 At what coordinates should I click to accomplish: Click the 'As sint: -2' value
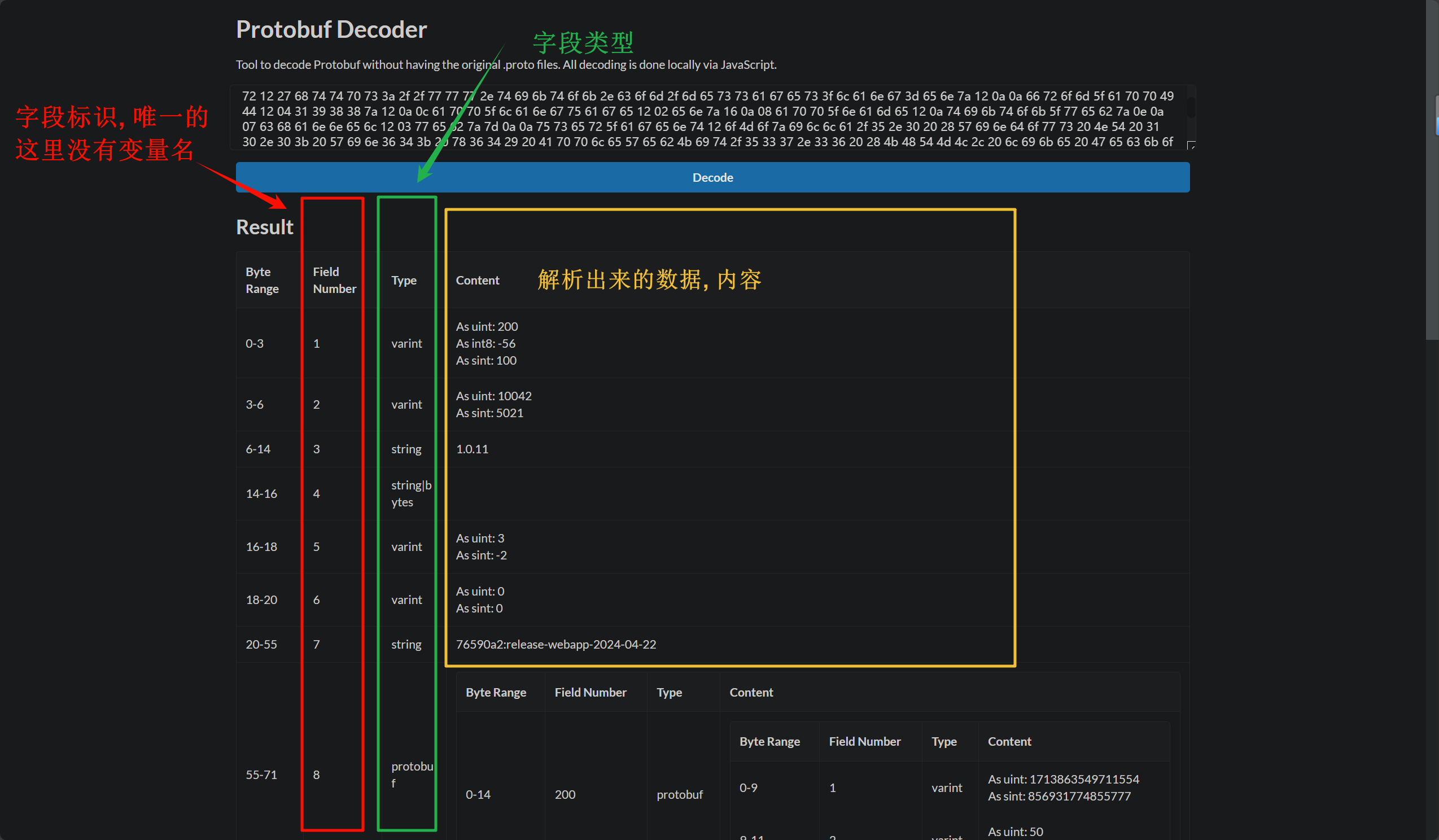click(x=481, y=555)
